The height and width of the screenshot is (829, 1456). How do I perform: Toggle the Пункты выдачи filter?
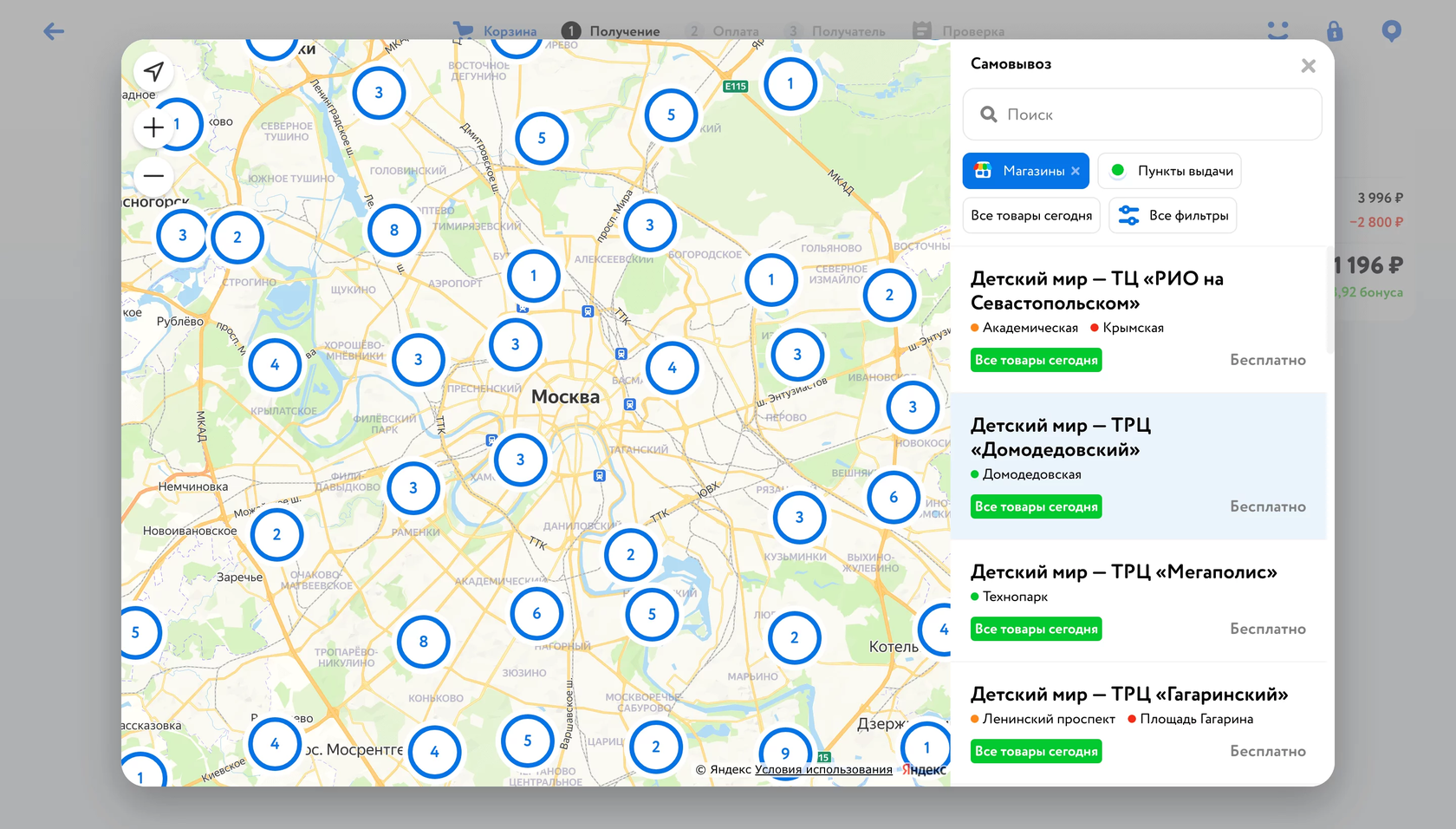click(1170, 171)
